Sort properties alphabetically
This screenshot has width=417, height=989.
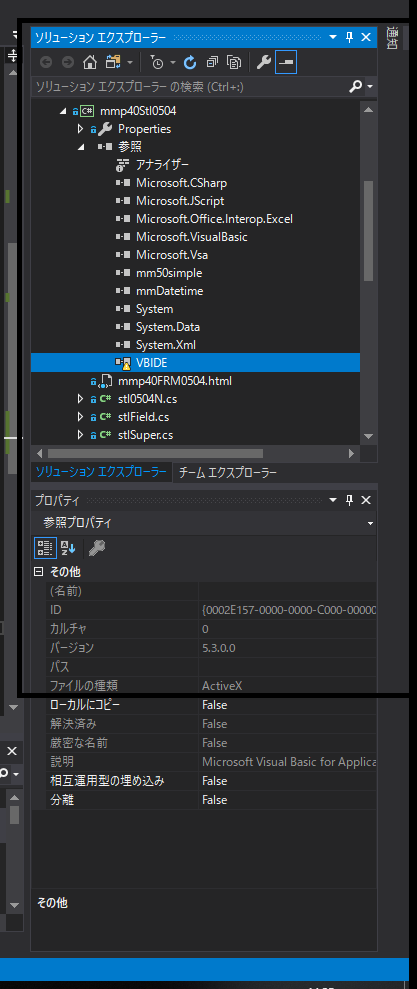68,548
